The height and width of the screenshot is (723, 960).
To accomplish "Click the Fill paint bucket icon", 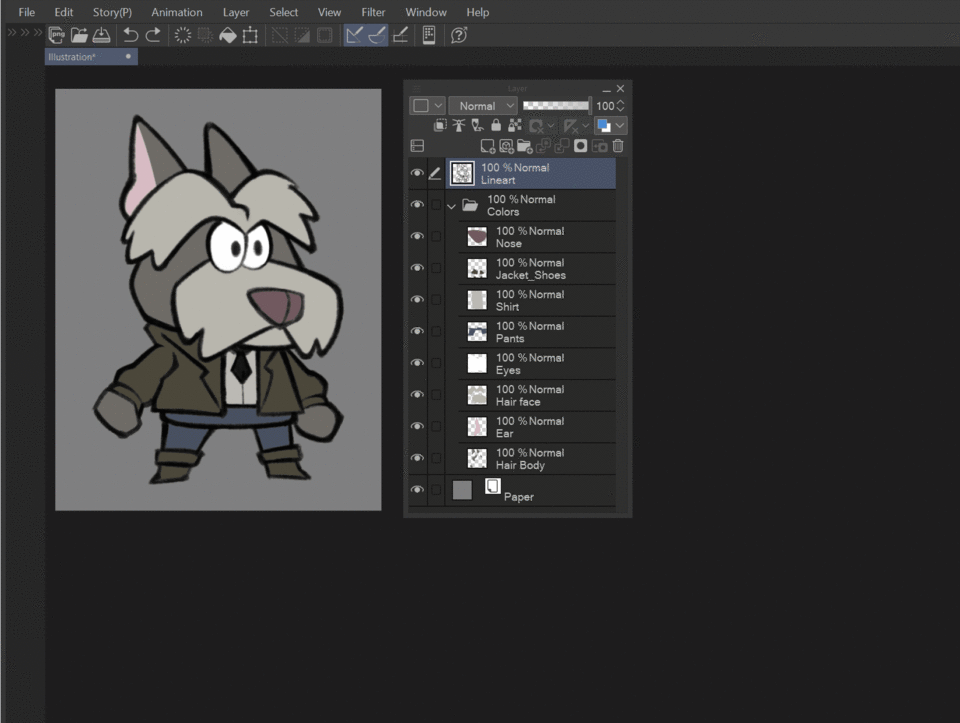I will [227, 35].
